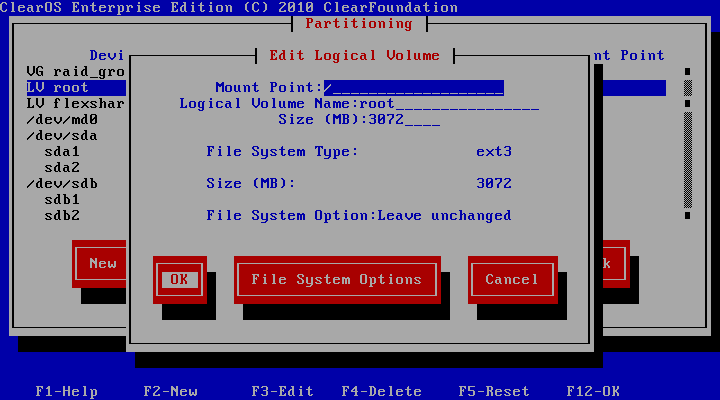This screenshot has height=400, width=720.
Task: Click the partially hidden New button
Action: 101,264
